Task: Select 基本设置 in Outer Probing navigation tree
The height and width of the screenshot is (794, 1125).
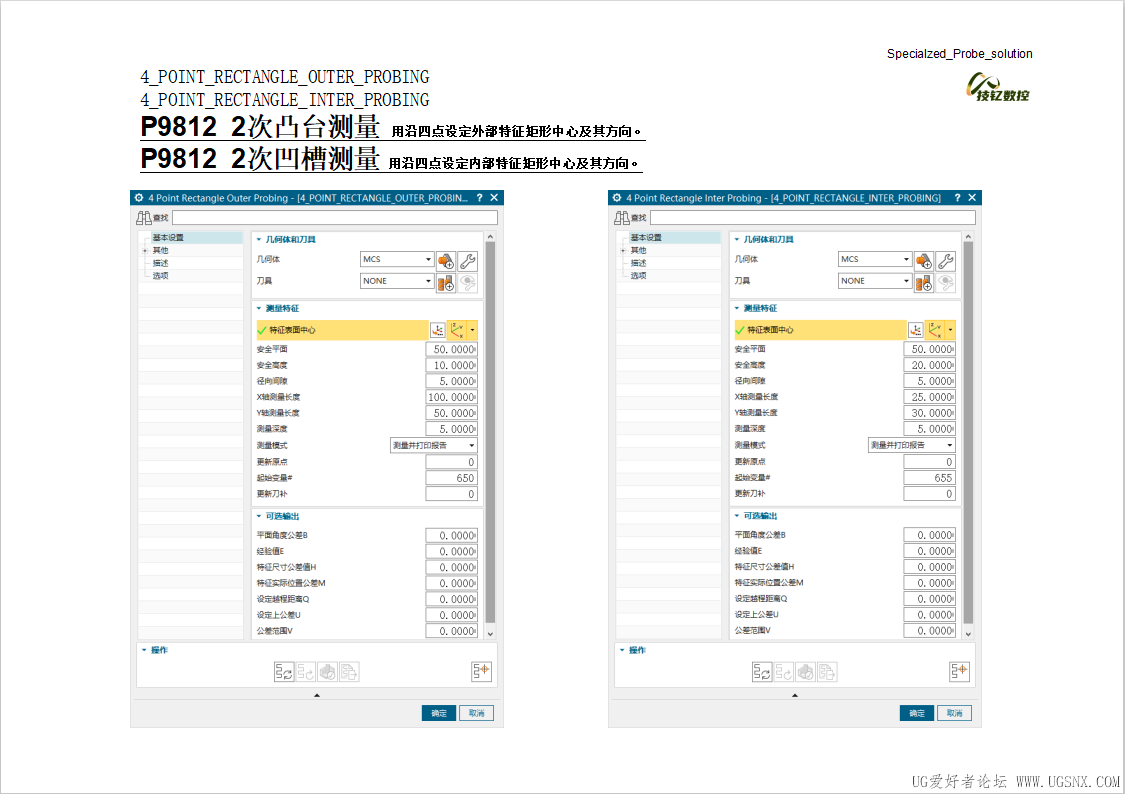Action: [168, 237]
